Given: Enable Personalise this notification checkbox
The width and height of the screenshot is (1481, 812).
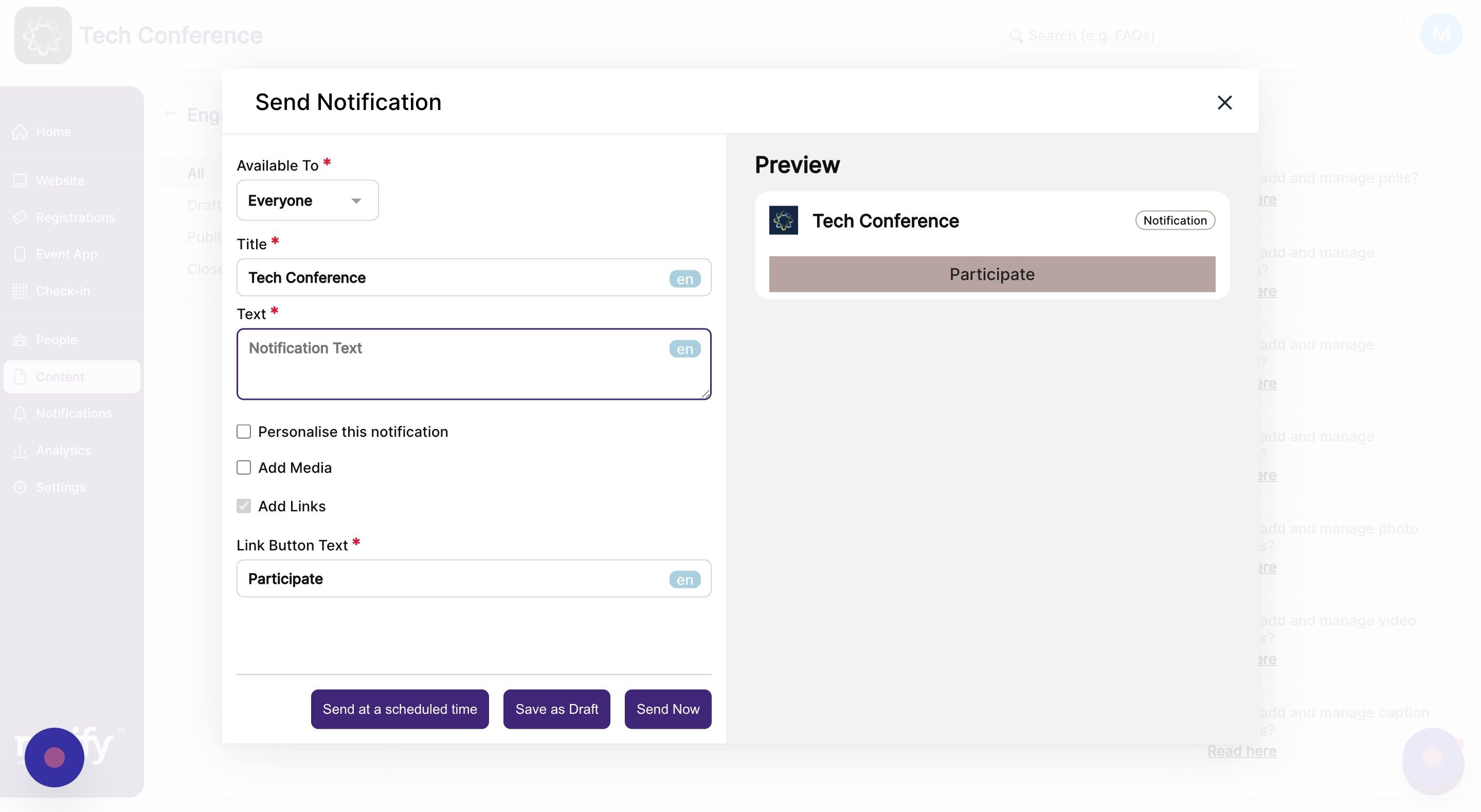Looking at the screenshot, I should click(x=244, y=432).
